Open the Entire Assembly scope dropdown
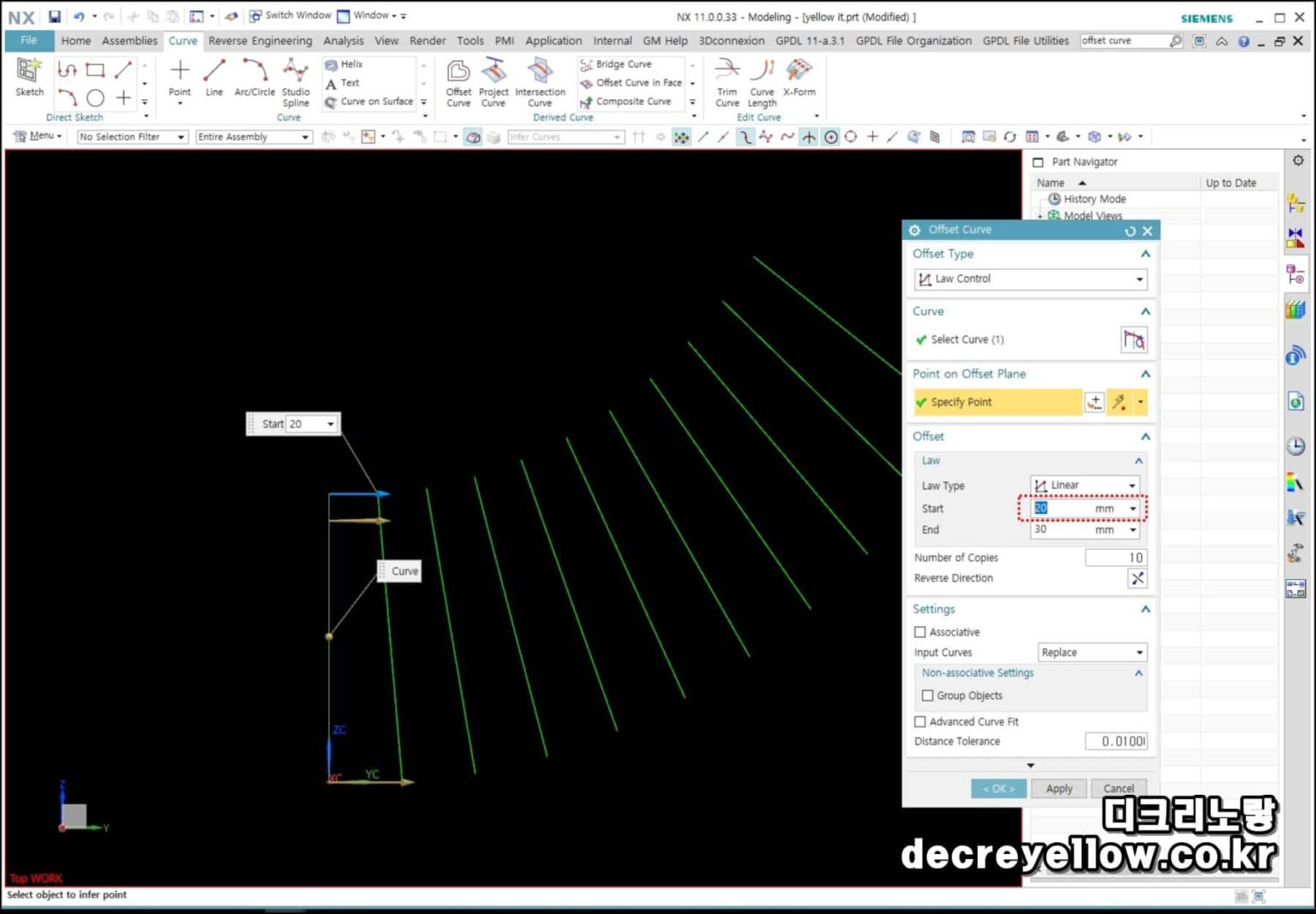1316x914 pixels. click(253, 137)
